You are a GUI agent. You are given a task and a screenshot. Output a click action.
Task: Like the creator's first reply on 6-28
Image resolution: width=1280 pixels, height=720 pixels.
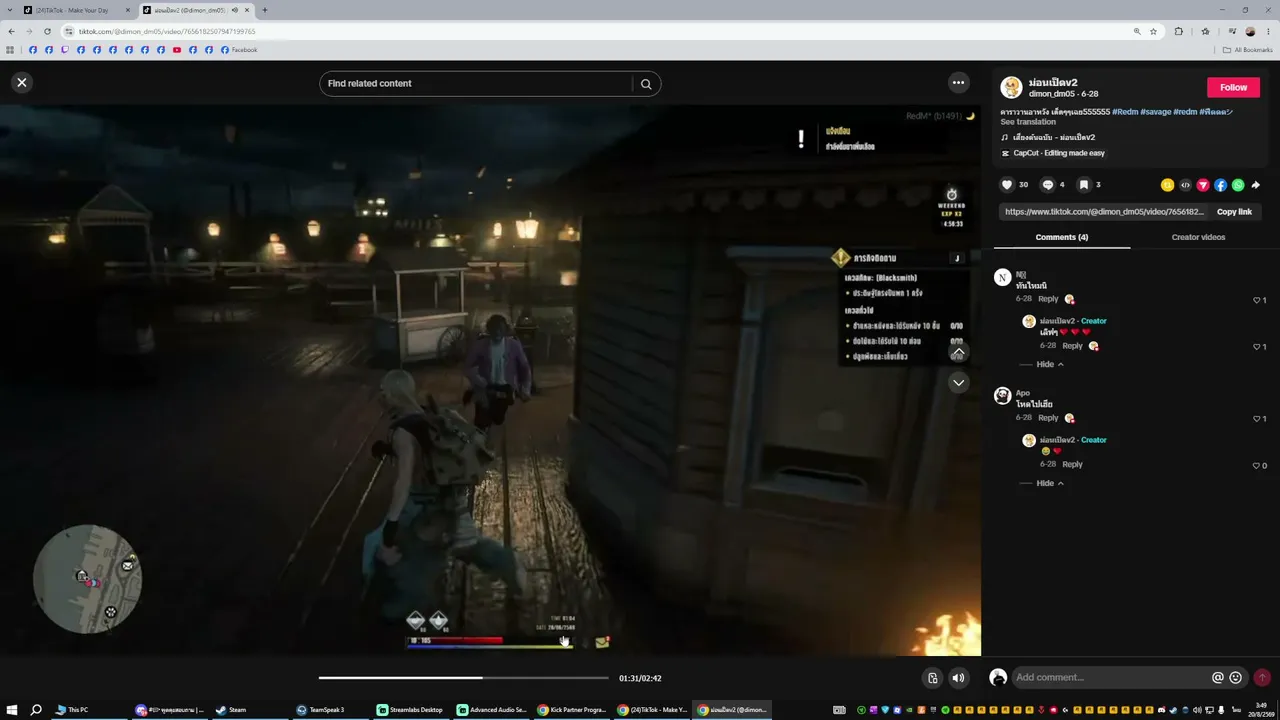pyautogui.click(x=1257, y=347)
